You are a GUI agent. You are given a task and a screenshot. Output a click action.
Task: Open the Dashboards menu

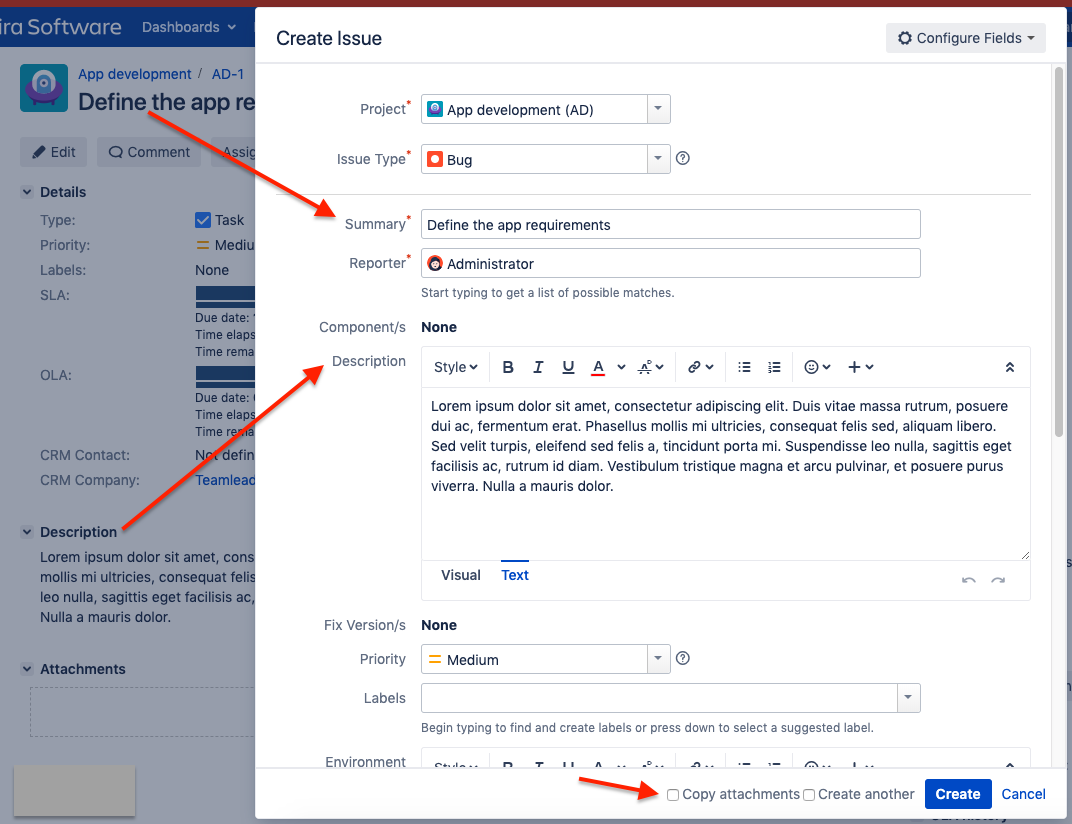point(189,27)
